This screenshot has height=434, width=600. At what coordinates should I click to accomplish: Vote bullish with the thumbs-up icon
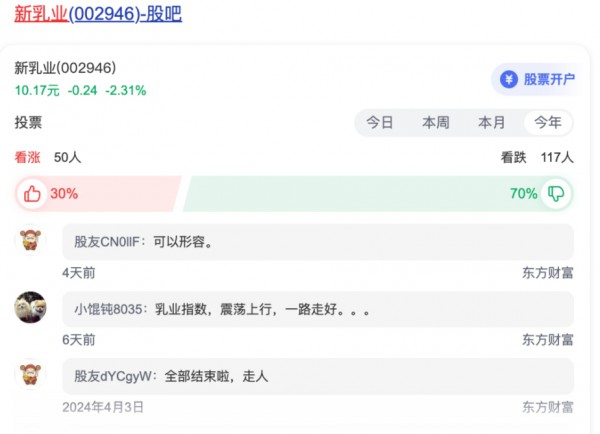click(32, 194)
